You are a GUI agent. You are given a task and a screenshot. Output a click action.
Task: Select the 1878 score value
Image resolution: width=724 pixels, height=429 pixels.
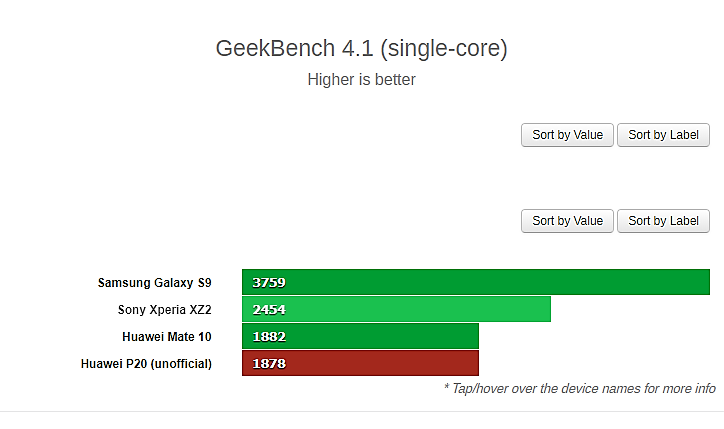[x=269, y=364]
